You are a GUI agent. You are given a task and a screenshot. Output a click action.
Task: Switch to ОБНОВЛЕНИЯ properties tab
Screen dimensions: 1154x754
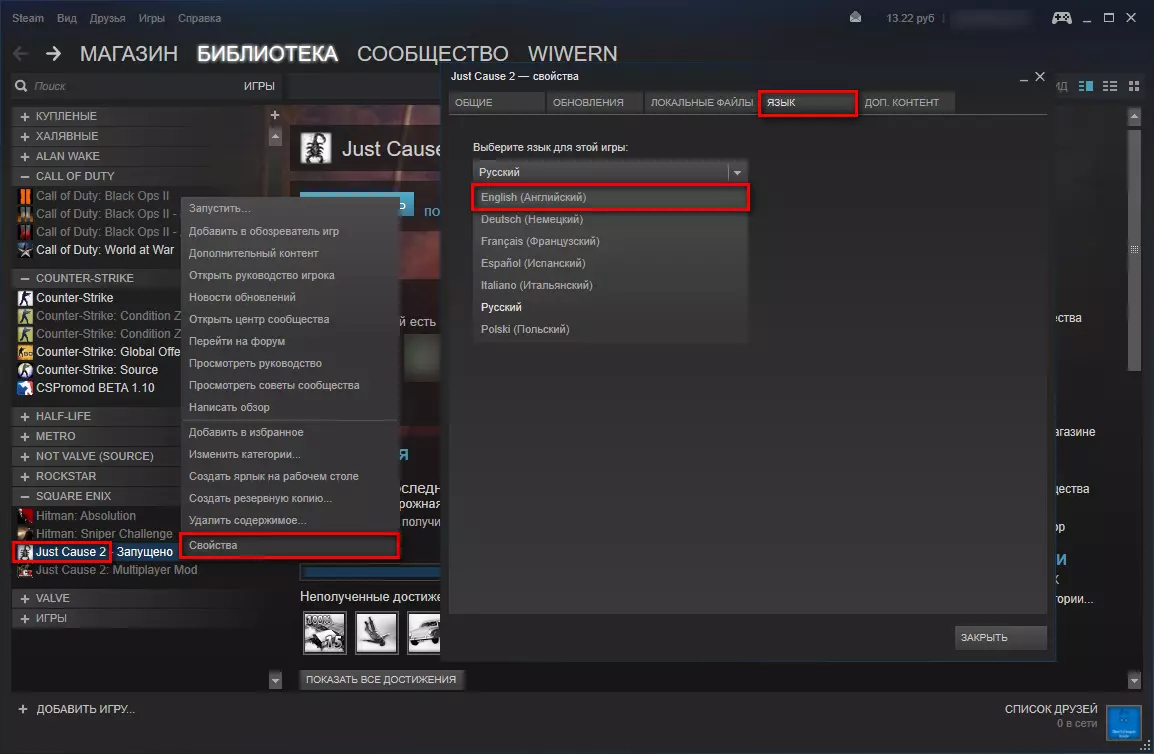pyautogui.click(x=594, y=102)
